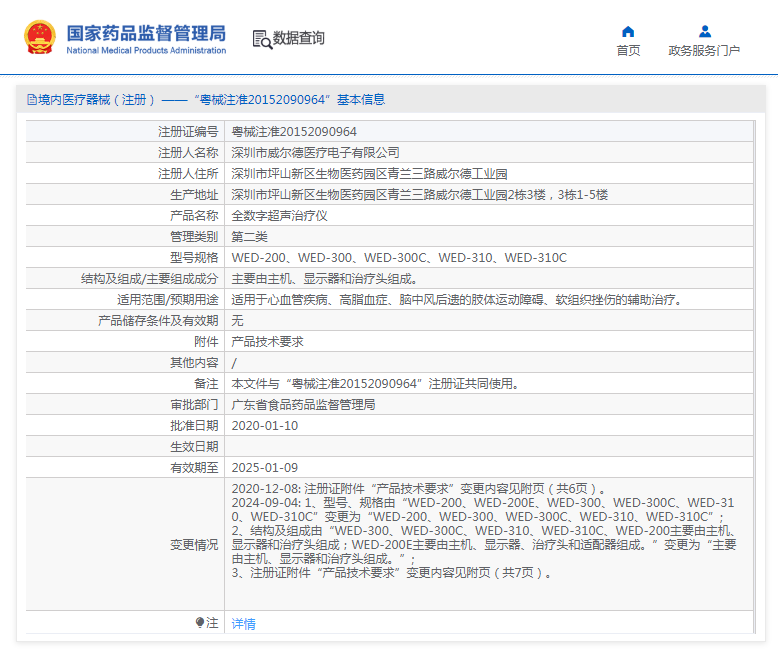The image size is (778, 652).
Task: Click the 首页 label
Action: (628, 51)
